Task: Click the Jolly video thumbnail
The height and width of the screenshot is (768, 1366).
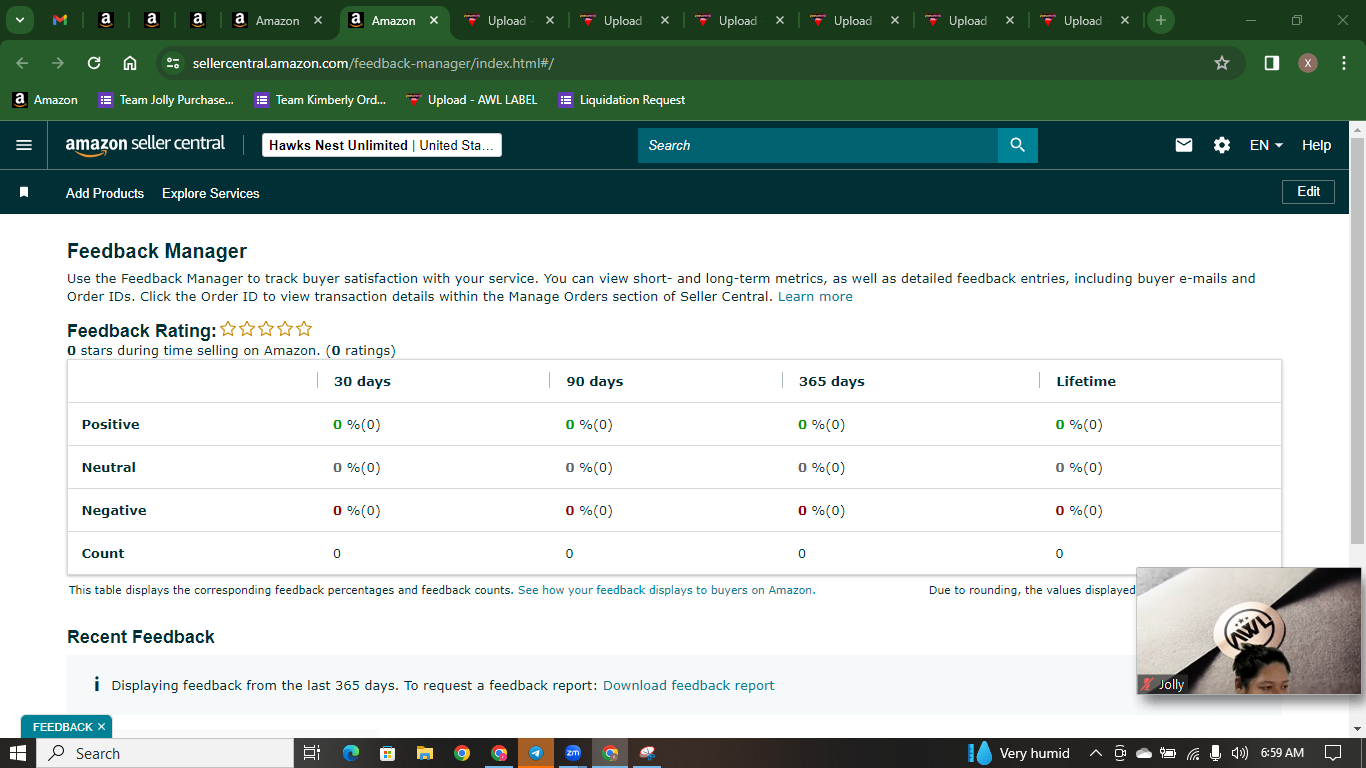Action: tap(1249, 631)
